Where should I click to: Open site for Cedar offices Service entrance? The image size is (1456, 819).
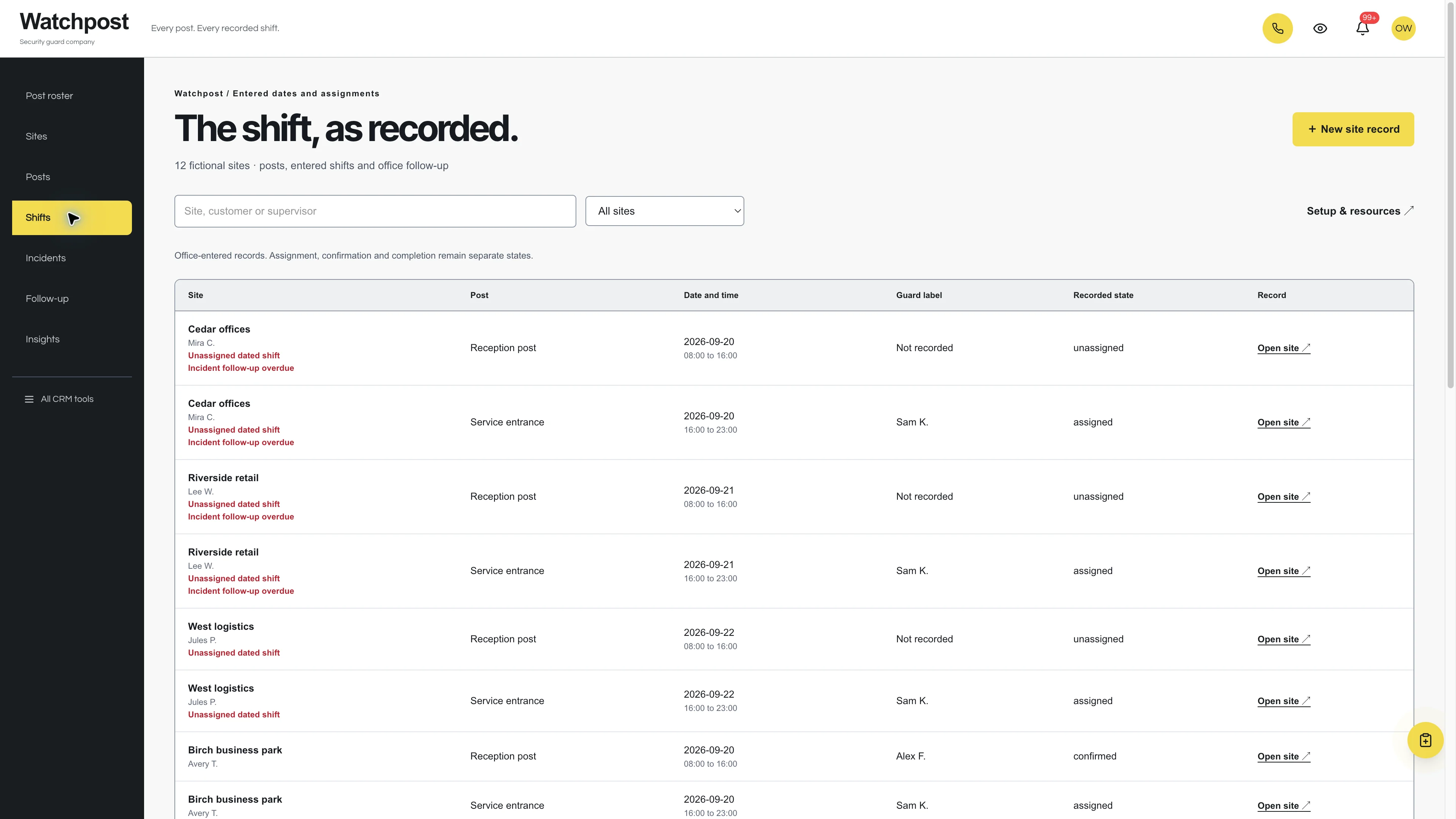1283,423
